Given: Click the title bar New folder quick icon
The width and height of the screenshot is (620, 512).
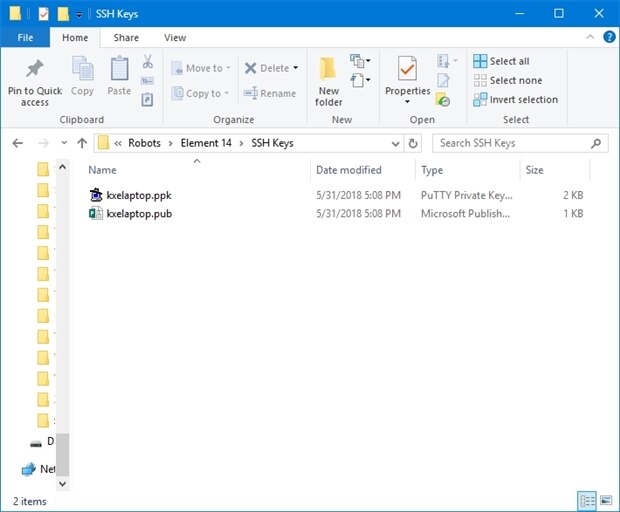Looking at the screenshot, I should [x=62, y=14].
